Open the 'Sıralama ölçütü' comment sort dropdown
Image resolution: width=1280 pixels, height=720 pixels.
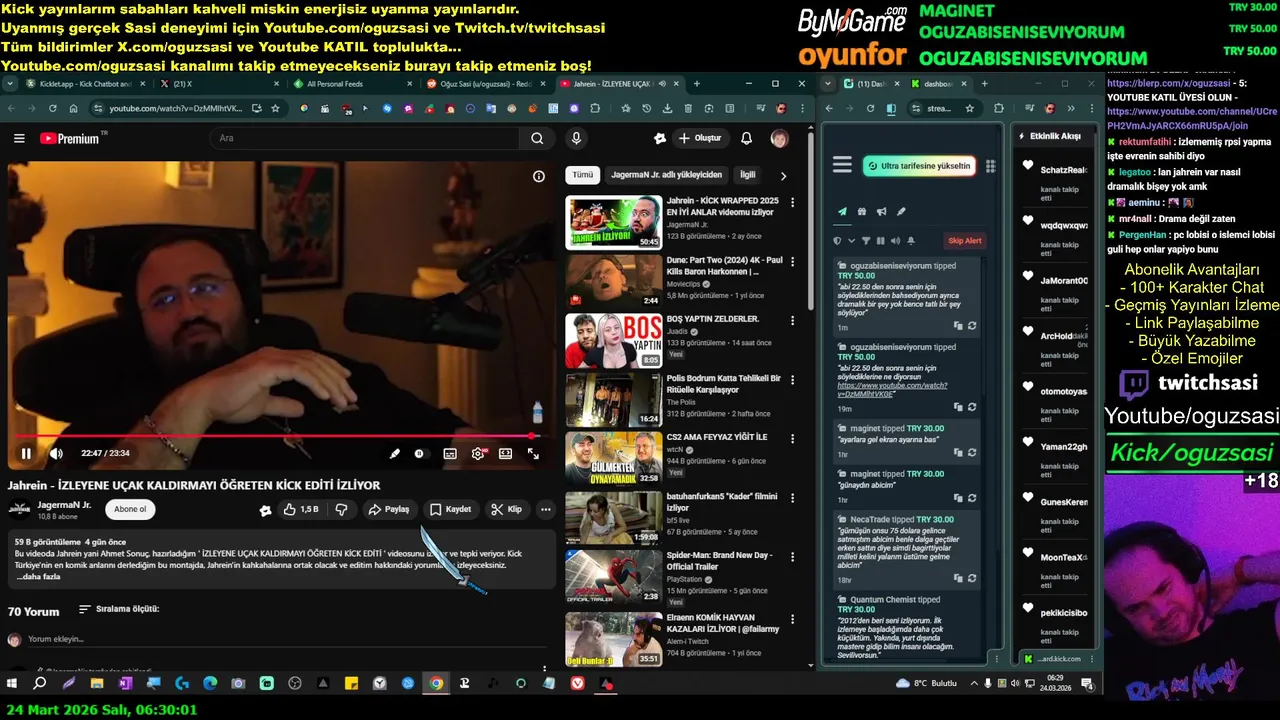click(119, 609)
